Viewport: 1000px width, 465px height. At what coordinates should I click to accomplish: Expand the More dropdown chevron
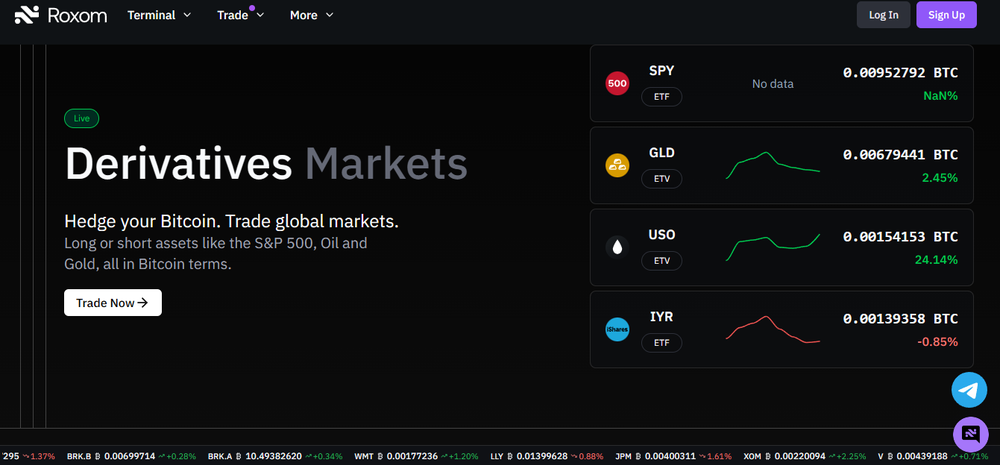pos(329,15)
